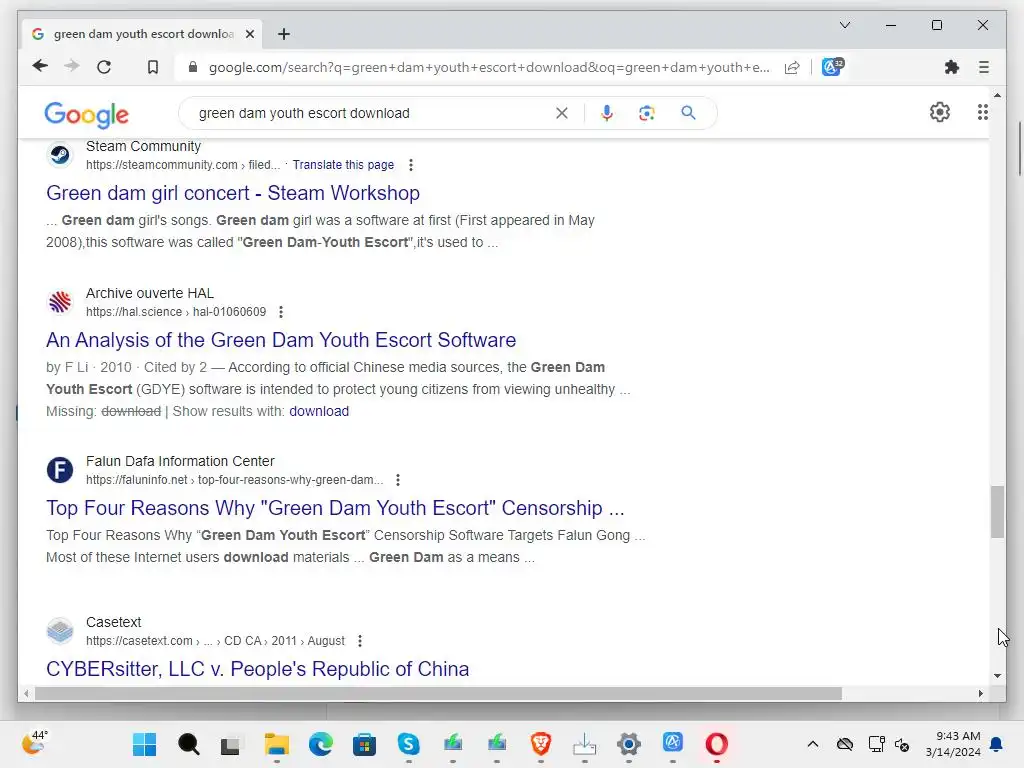The height and width of the screenshot is (768, 1024).
Task: Click the vertical scrollbar thumb
Action: tap(997, 511)
